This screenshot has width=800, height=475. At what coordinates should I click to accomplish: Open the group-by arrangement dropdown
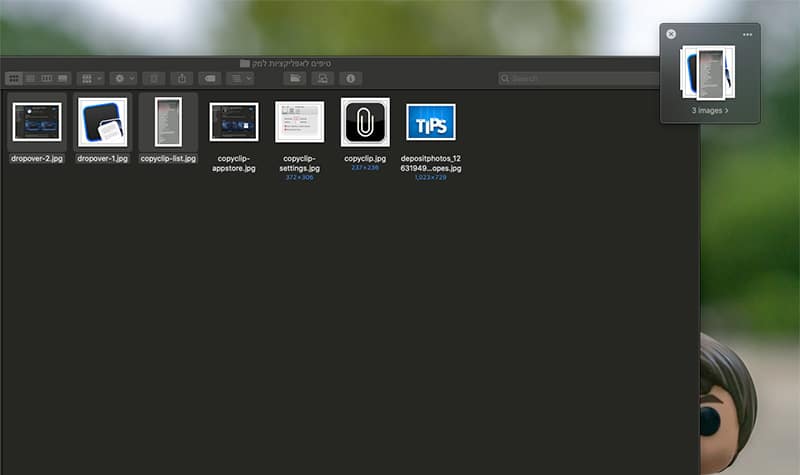point(90,78)
